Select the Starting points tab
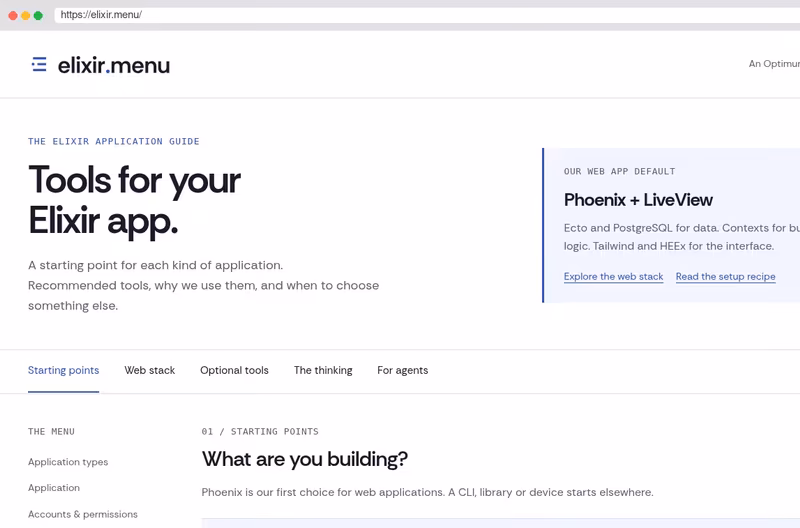 click(63, 370)
